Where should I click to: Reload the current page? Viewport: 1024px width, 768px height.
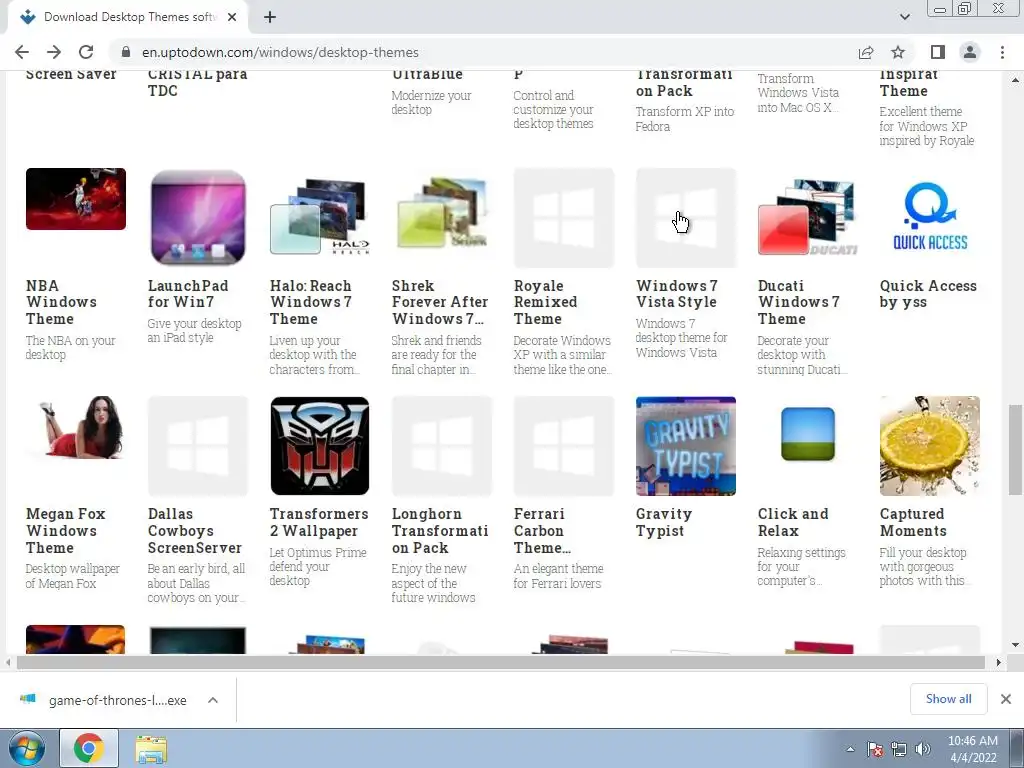pyautogui.click(x=86, y=52)
